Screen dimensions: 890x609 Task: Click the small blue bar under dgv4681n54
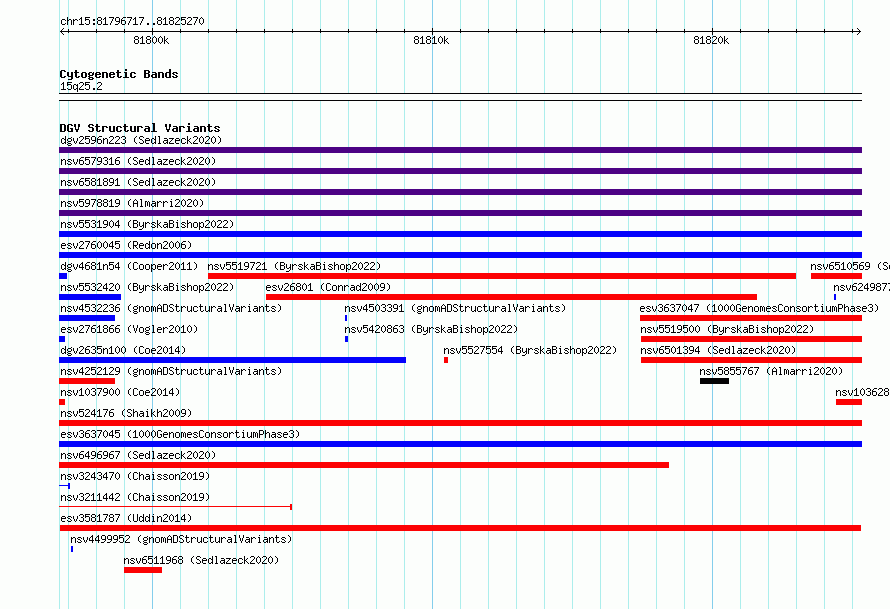point(63,276)
